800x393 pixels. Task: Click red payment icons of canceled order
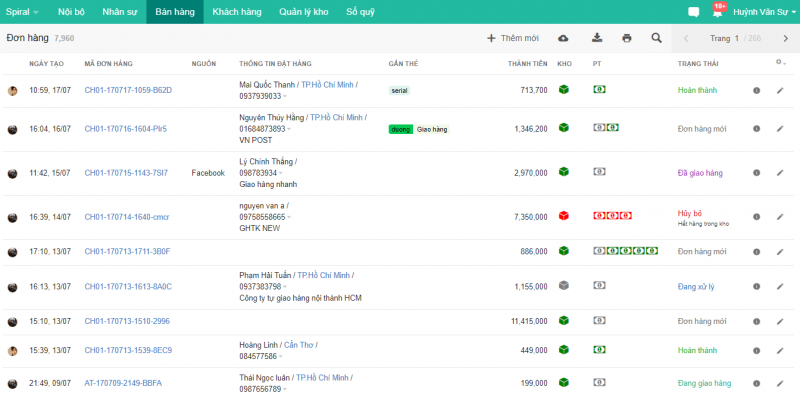point(613,216)
